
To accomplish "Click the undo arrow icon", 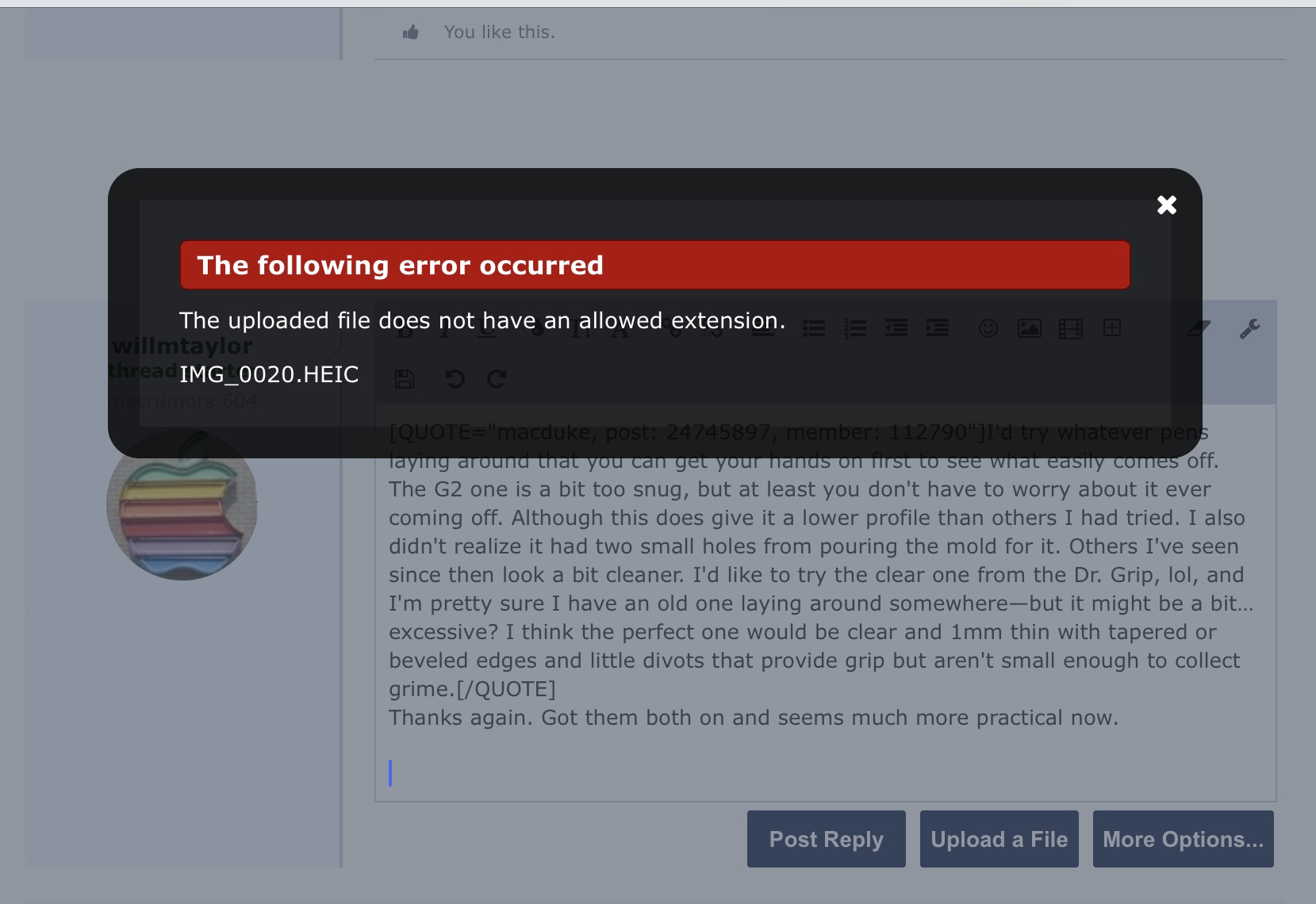I will tap(455, 379).
